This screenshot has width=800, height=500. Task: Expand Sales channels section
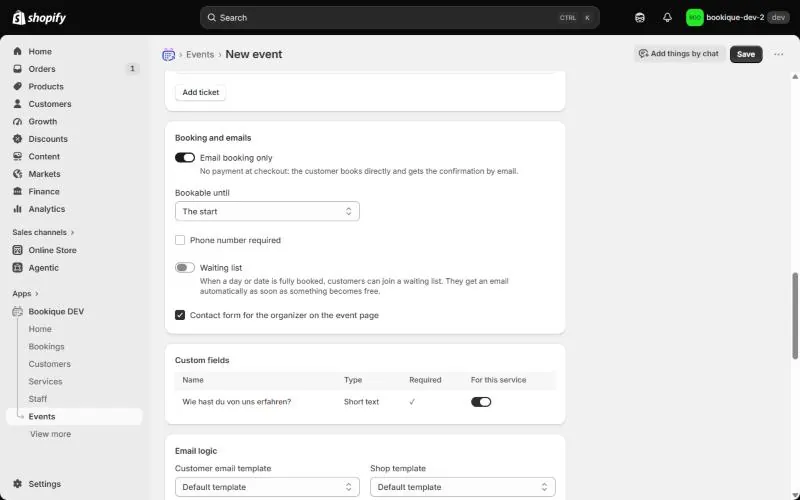[43, 232]
